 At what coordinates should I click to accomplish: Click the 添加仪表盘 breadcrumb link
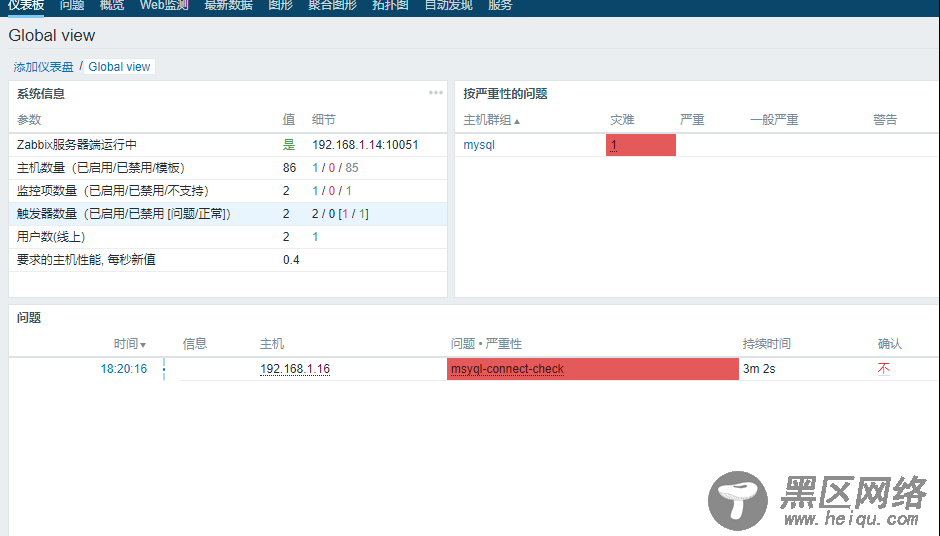(x=44, y=67)
